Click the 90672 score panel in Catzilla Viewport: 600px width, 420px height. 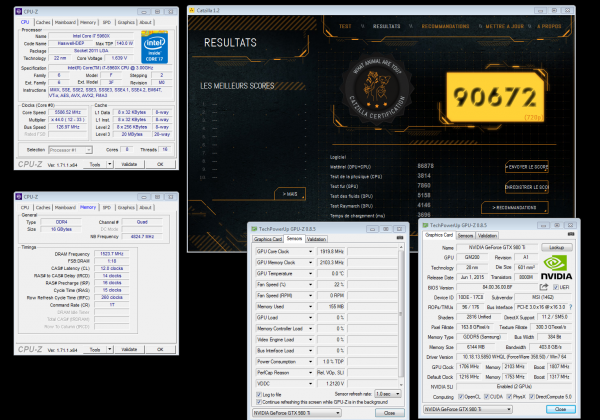click(x=496, y=97)
